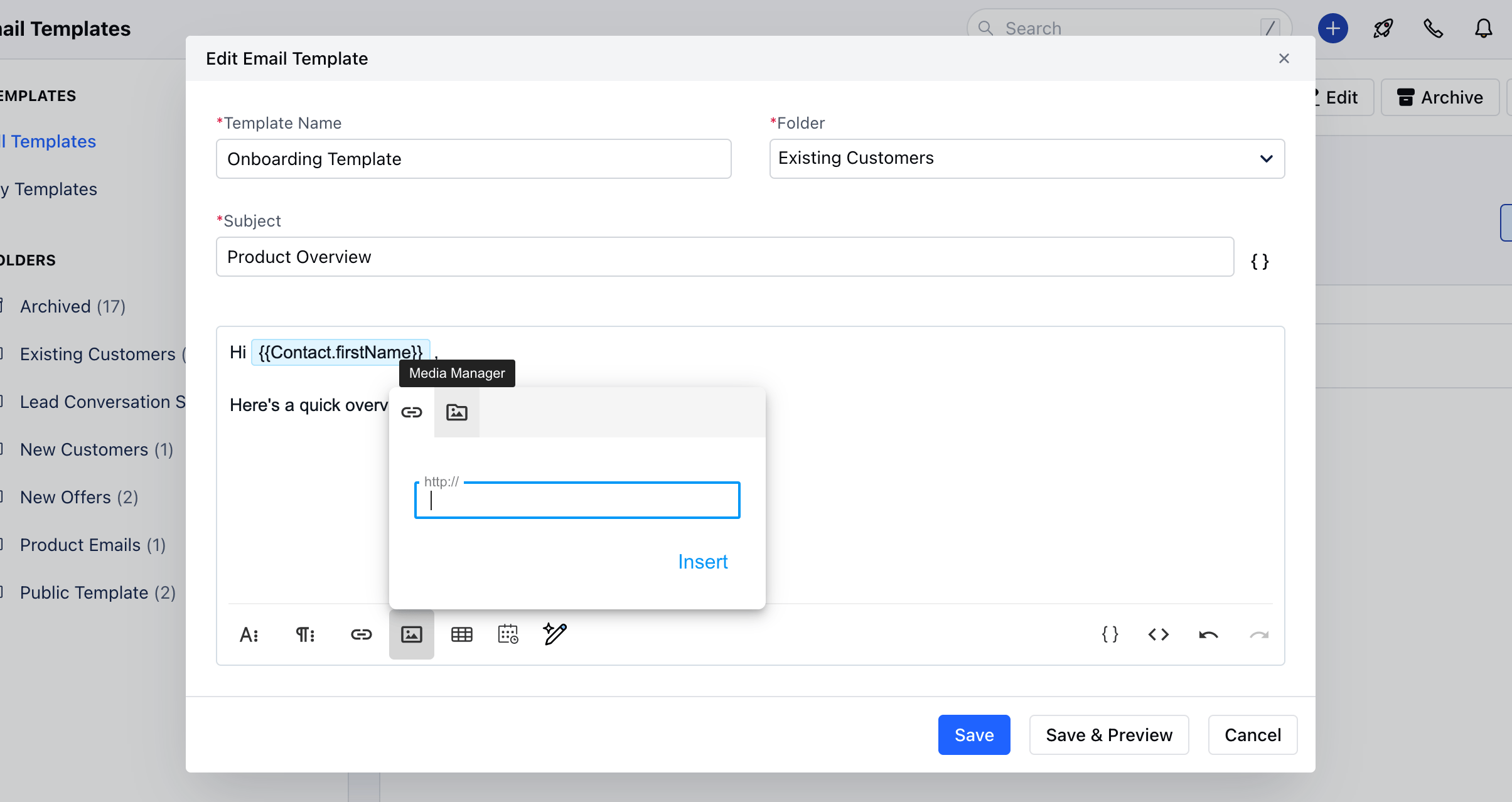Launch the AI writing pen tool
The height and width of the screenshot is (802, 1512).
[x=555, y=634]
